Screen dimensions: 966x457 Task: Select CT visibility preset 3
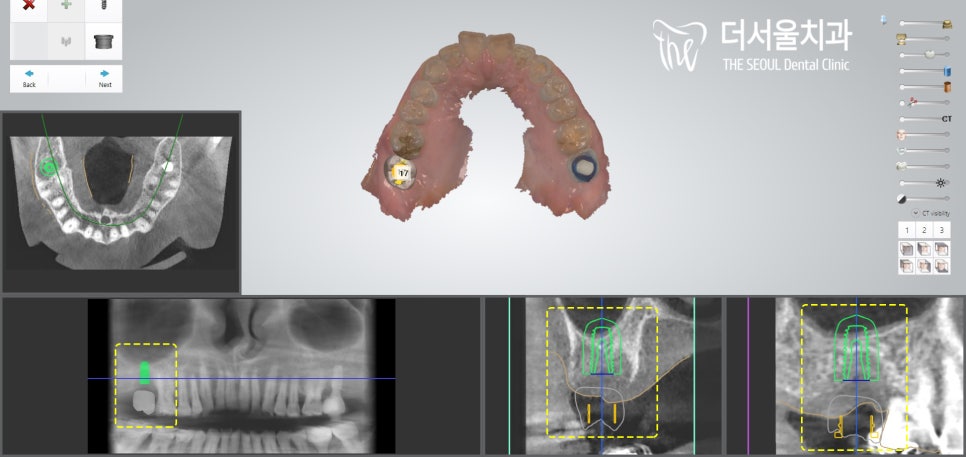pyautogui.click(x=942, y=230)
